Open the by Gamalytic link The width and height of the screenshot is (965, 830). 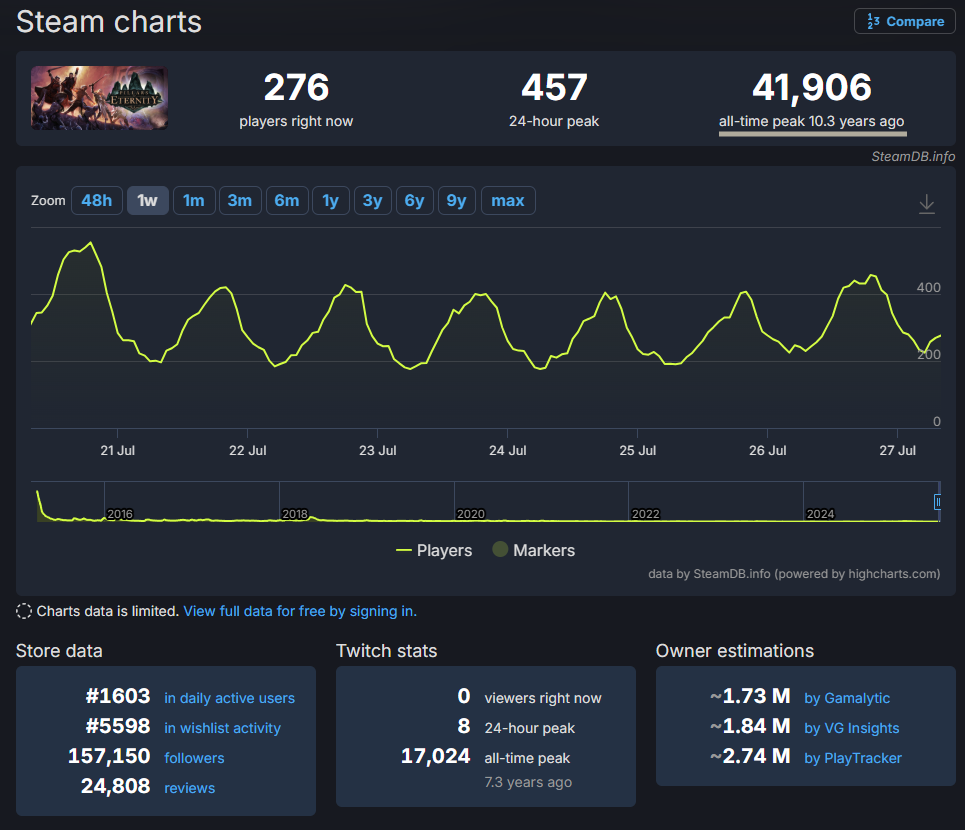coord(847,698)
